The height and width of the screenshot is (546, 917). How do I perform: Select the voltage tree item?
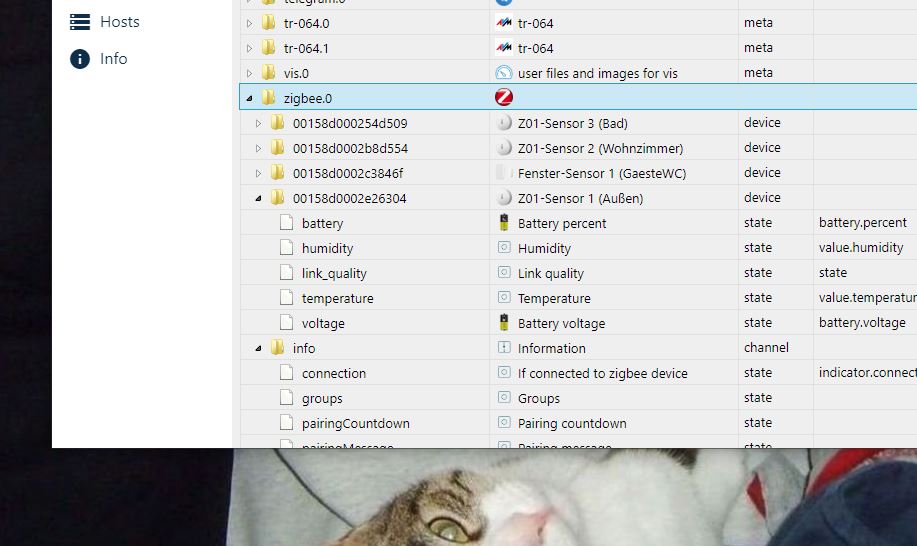coord(323,323)
